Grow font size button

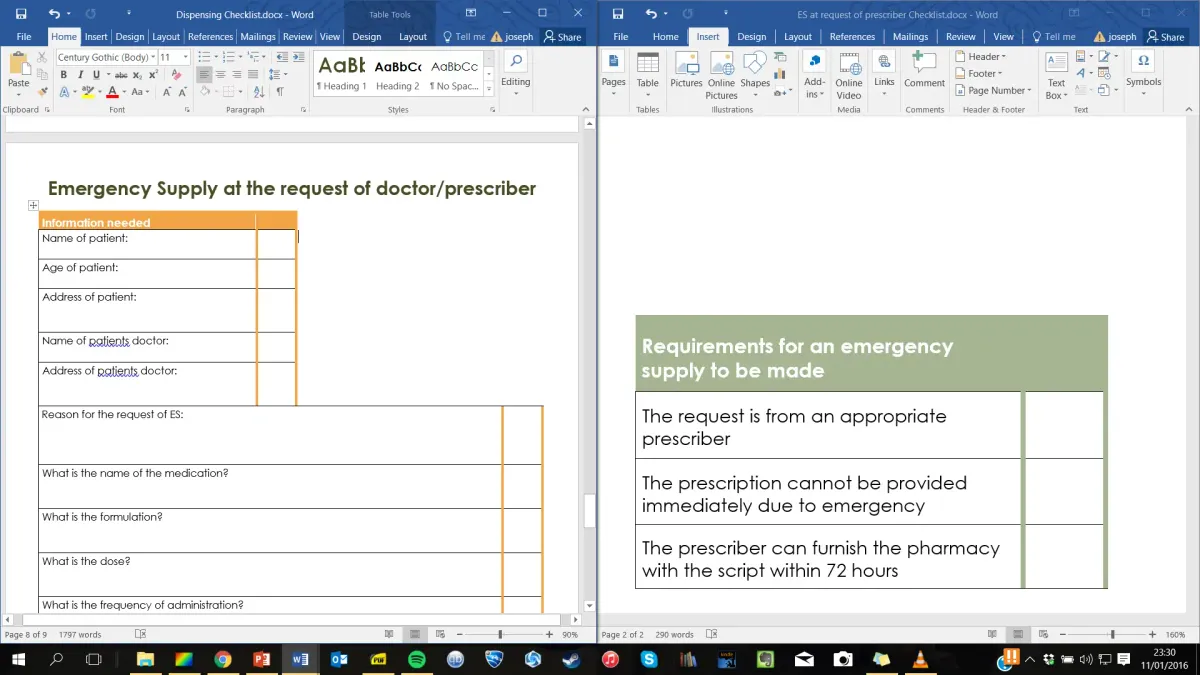tap(166, 92)
